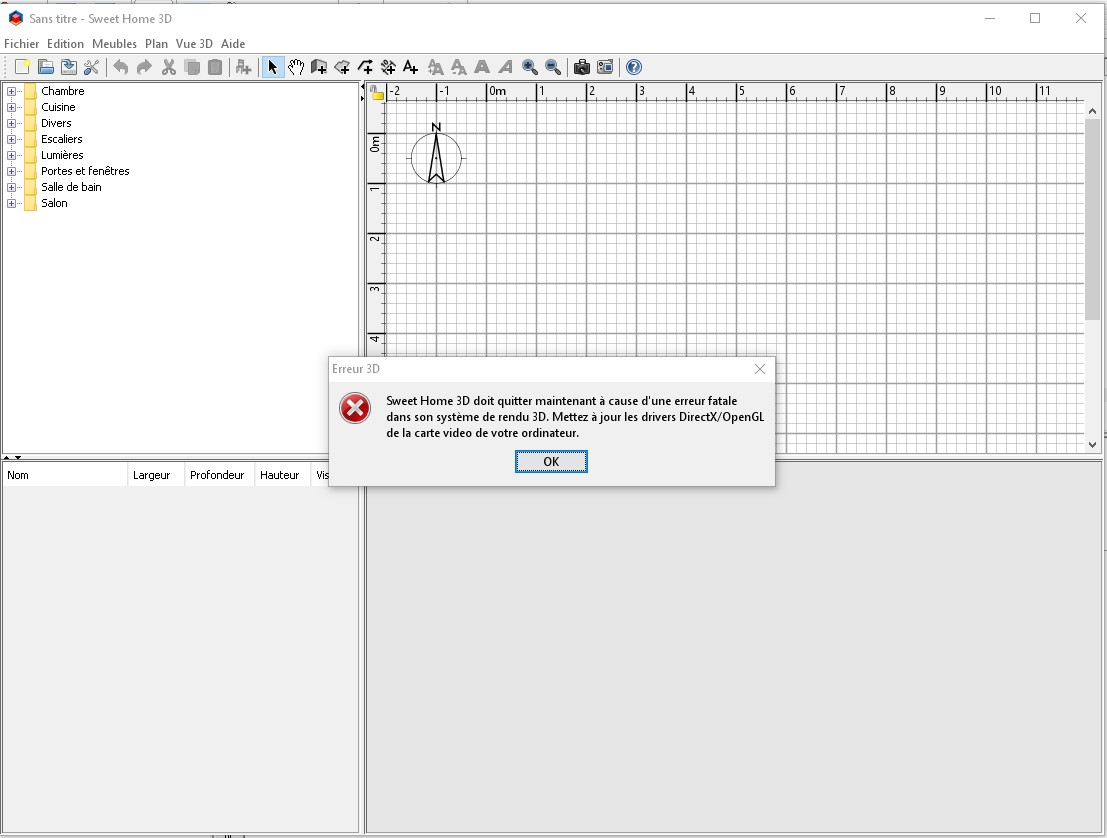
Task: Select the Chambre folder icon
Action: tap(30, 91)
